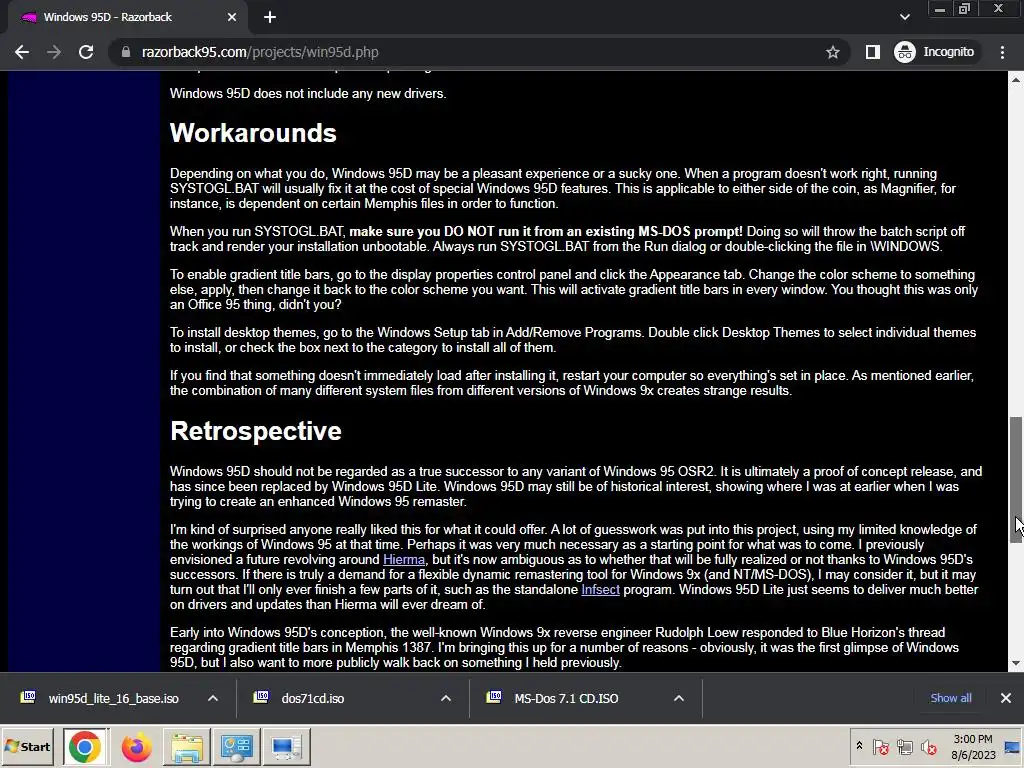Close the downloads bar

1006,698
